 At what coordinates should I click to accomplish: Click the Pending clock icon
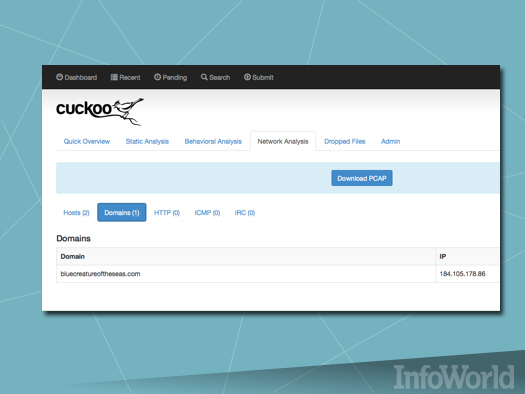click(157, 77)
